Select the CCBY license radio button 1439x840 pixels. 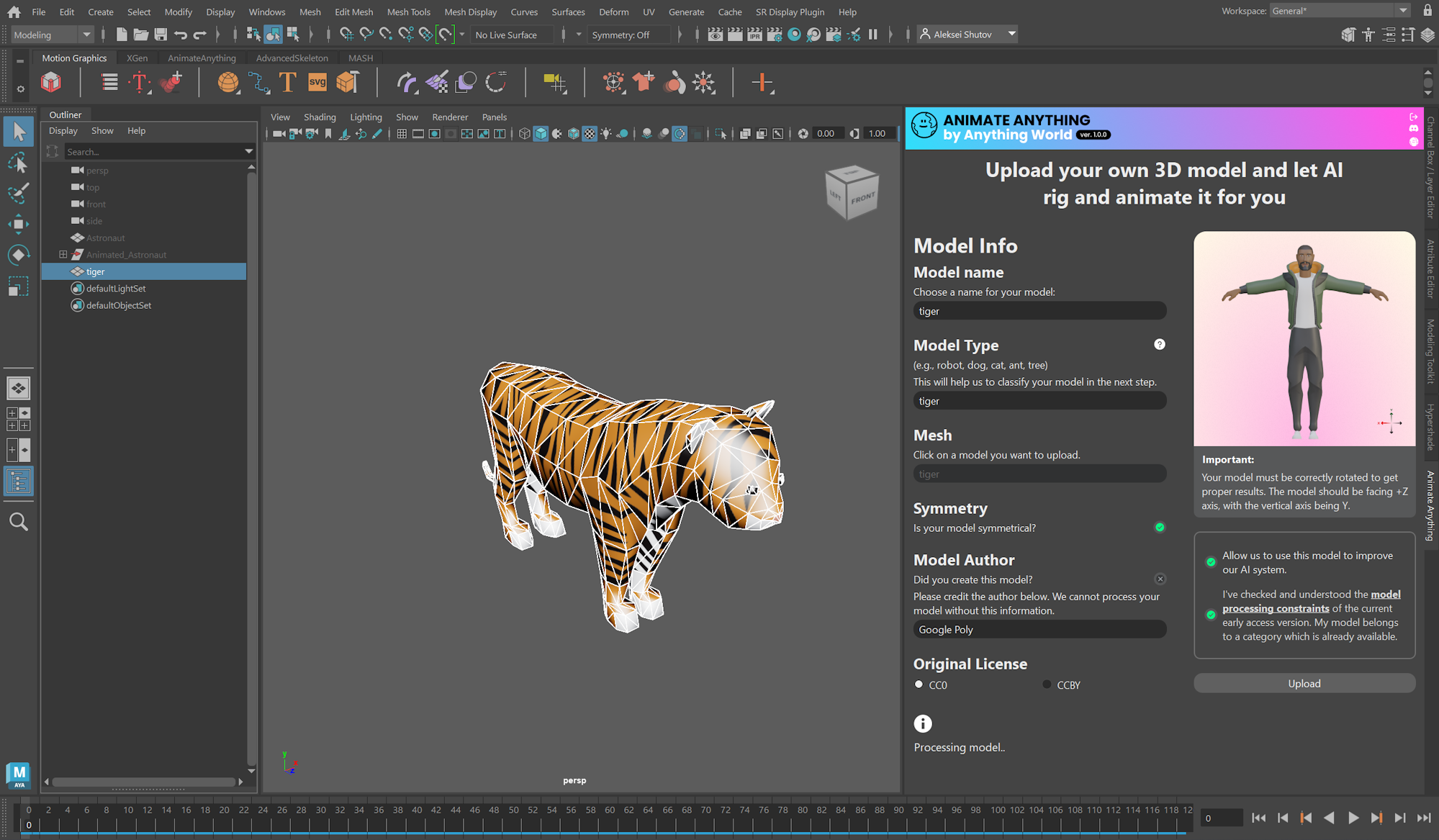coord(1047,685)
